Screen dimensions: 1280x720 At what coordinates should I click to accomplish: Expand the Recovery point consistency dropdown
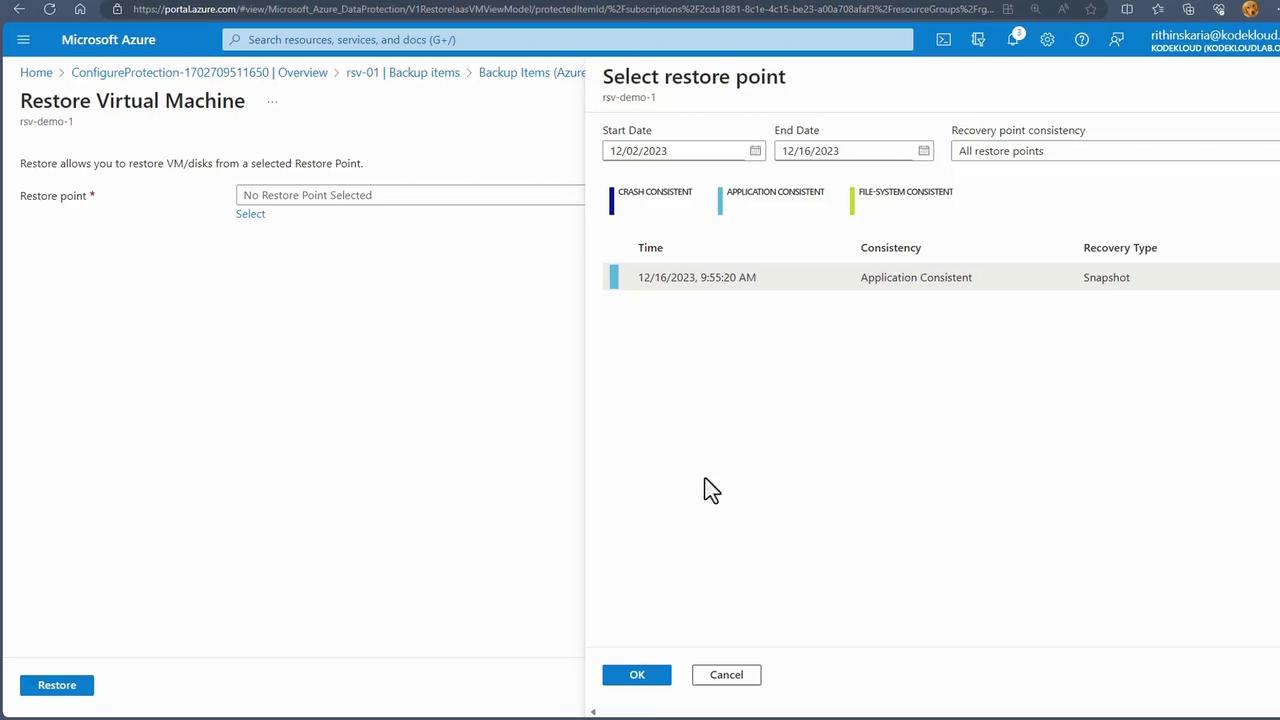tap(1116, 151)
